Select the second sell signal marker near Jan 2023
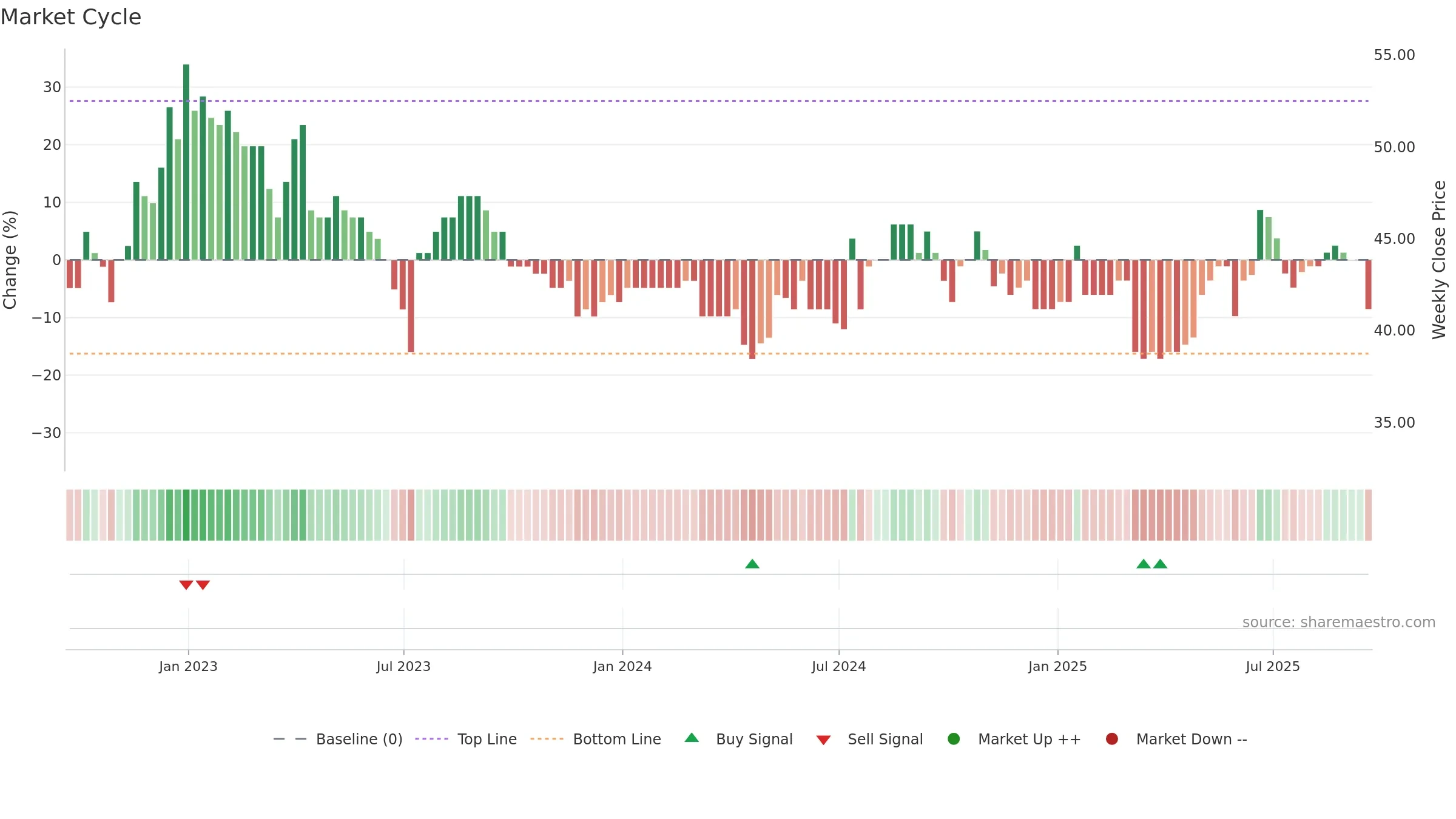1456x819 pixels. (x=203, y=585)
